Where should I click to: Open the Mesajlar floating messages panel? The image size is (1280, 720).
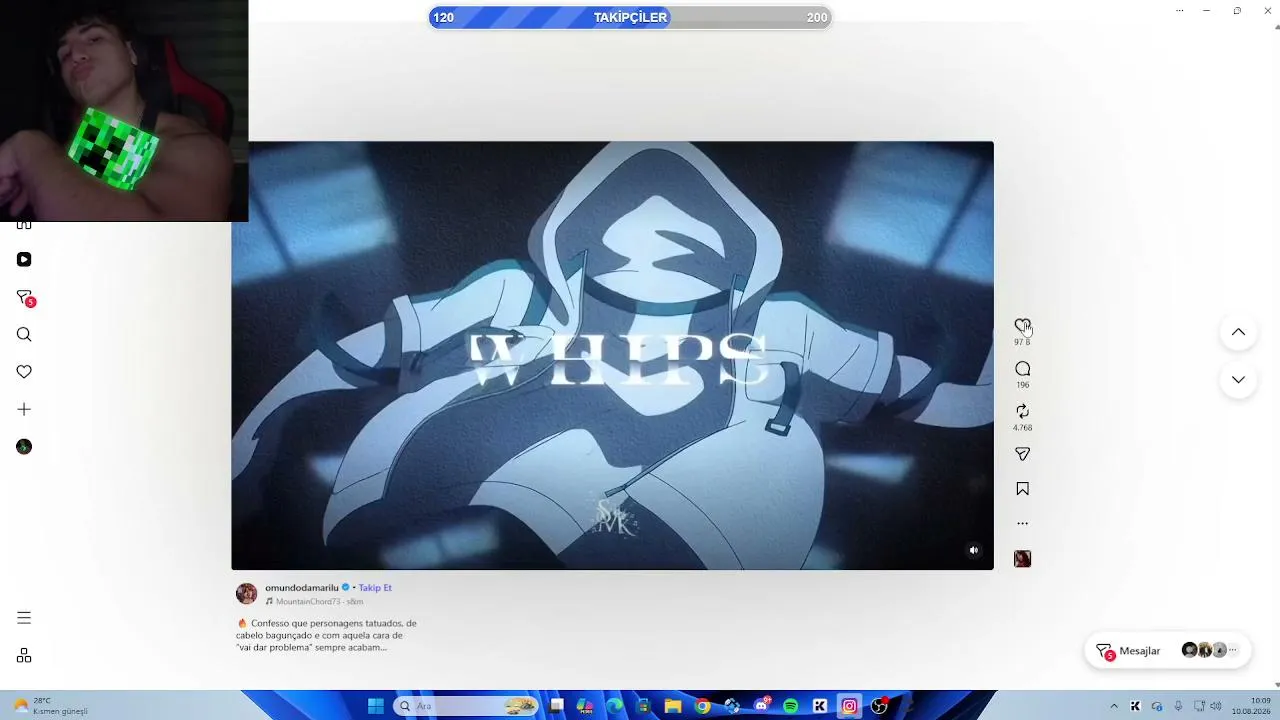1167,651
